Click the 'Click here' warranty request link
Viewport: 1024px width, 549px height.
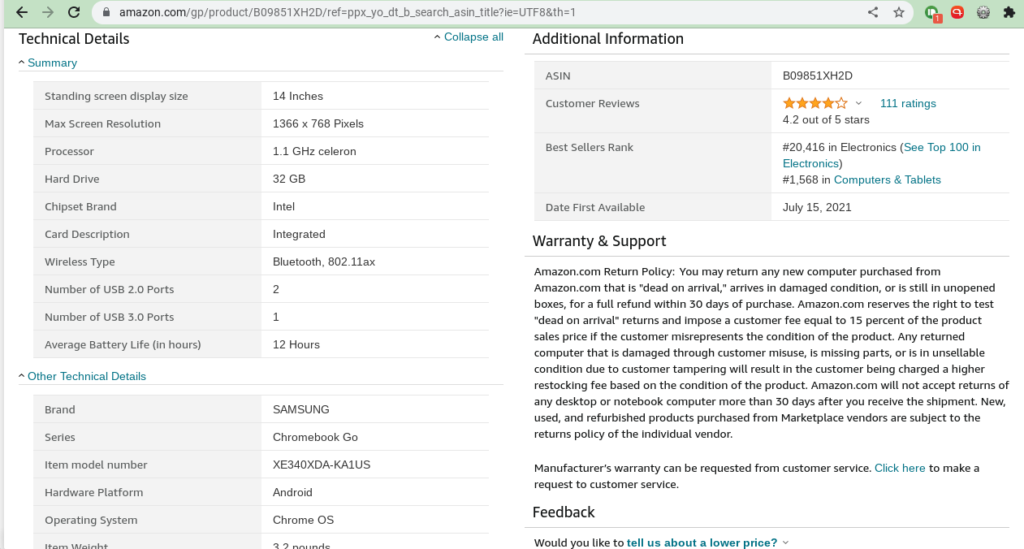899,468
